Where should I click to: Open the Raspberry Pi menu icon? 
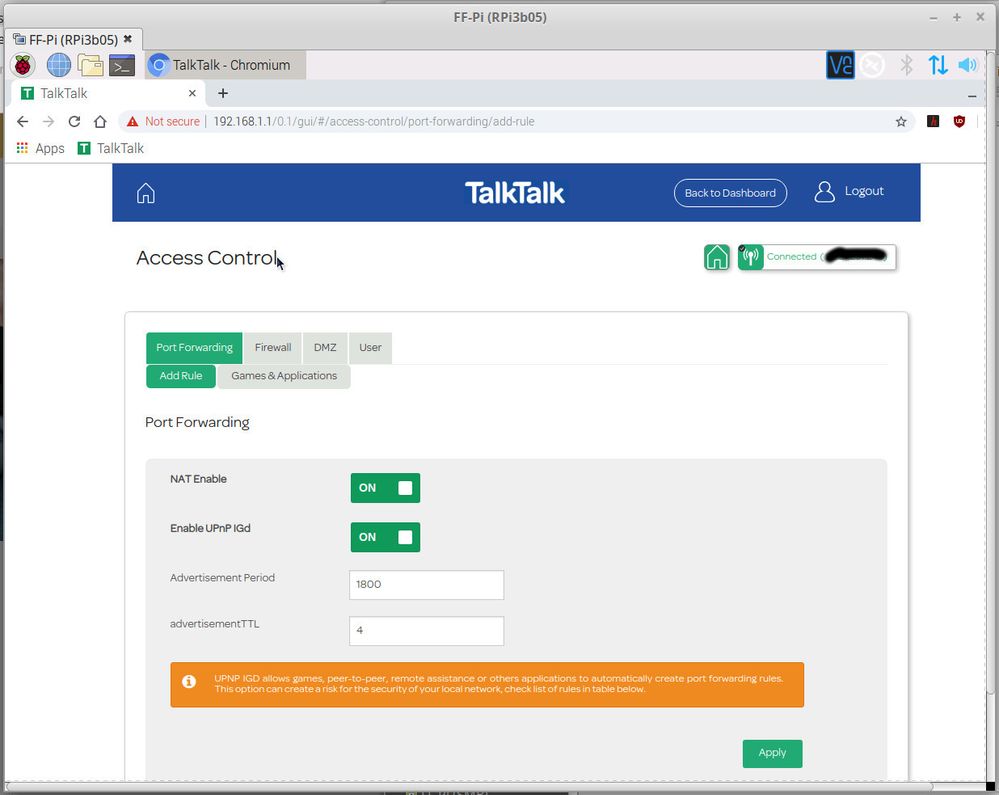pyautogui.click(x=23, y=66)
